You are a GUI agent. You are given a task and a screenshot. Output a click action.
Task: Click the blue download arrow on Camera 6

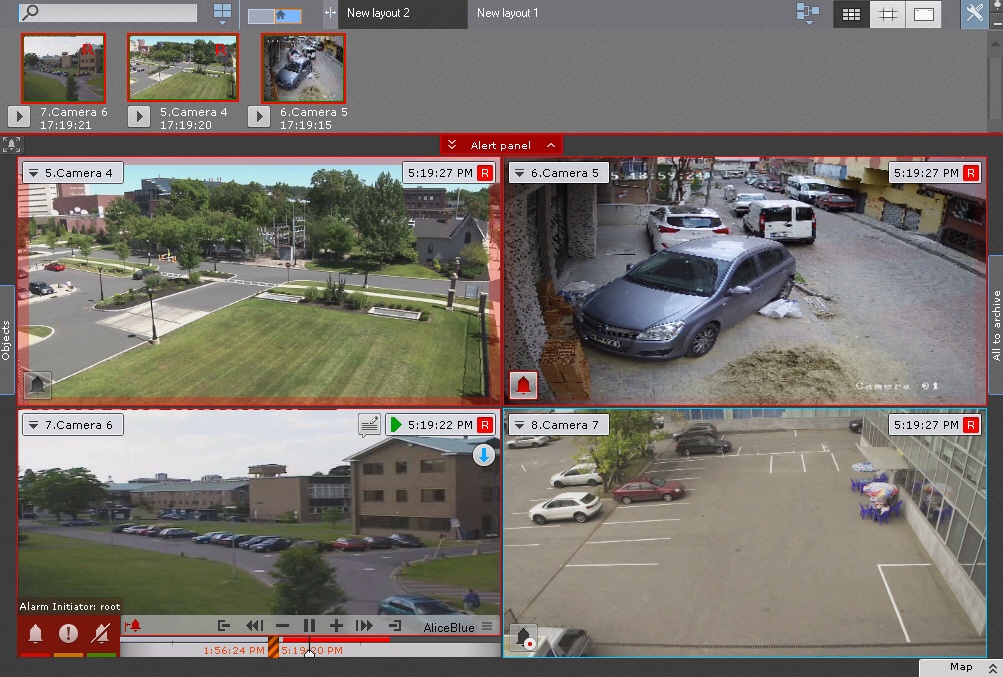[x=484, y=456]
